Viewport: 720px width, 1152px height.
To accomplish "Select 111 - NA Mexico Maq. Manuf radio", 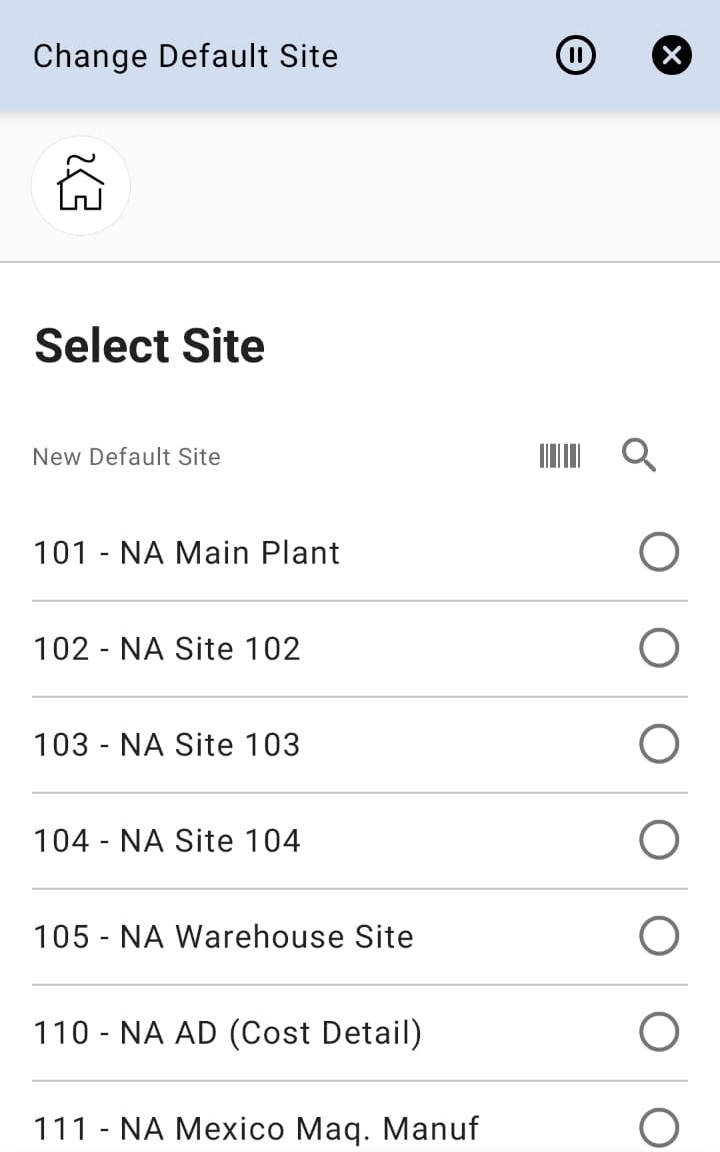I will point(659,1128).
